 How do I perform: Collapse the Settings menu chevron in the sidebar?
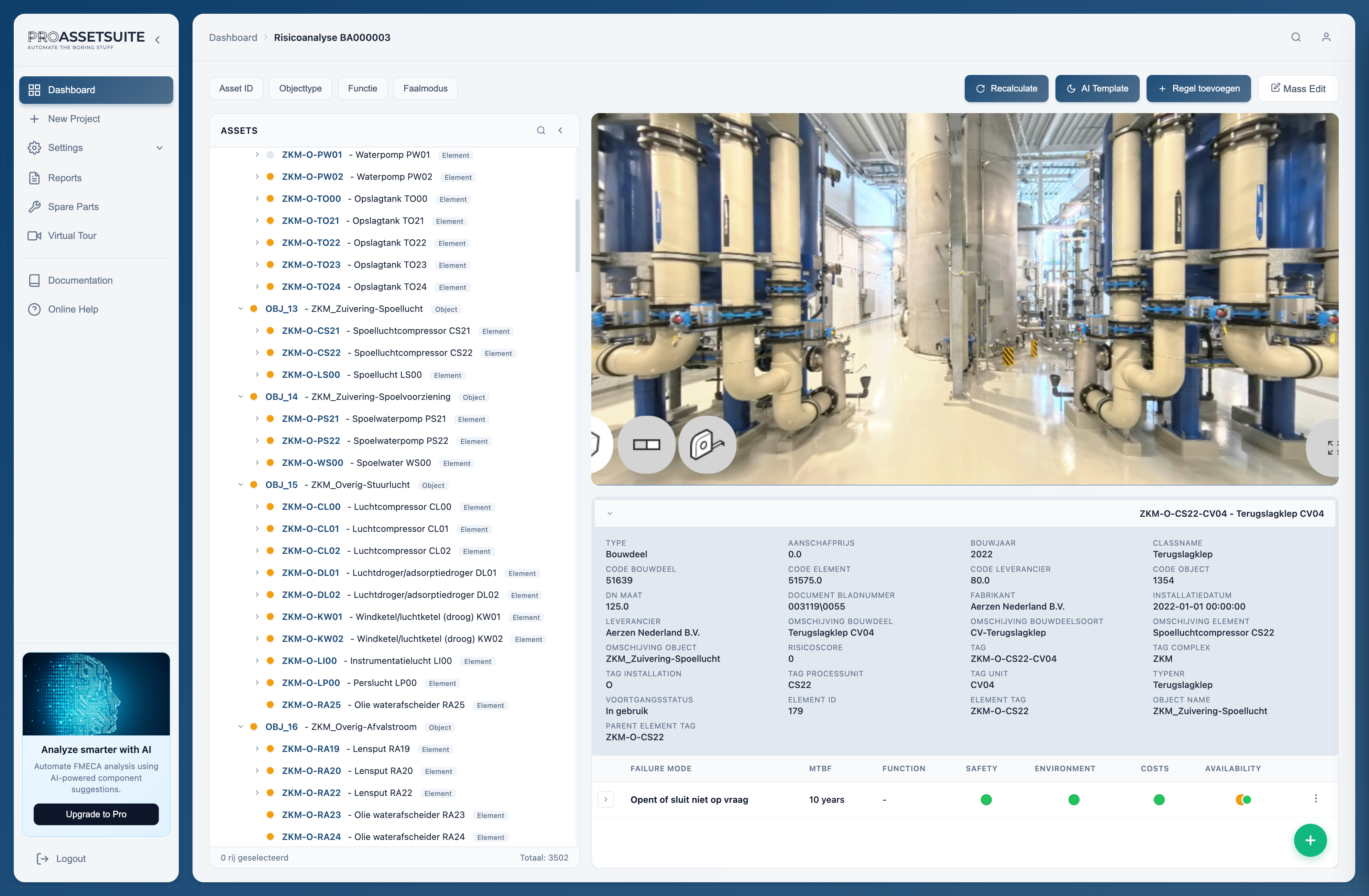coord(159,148)
